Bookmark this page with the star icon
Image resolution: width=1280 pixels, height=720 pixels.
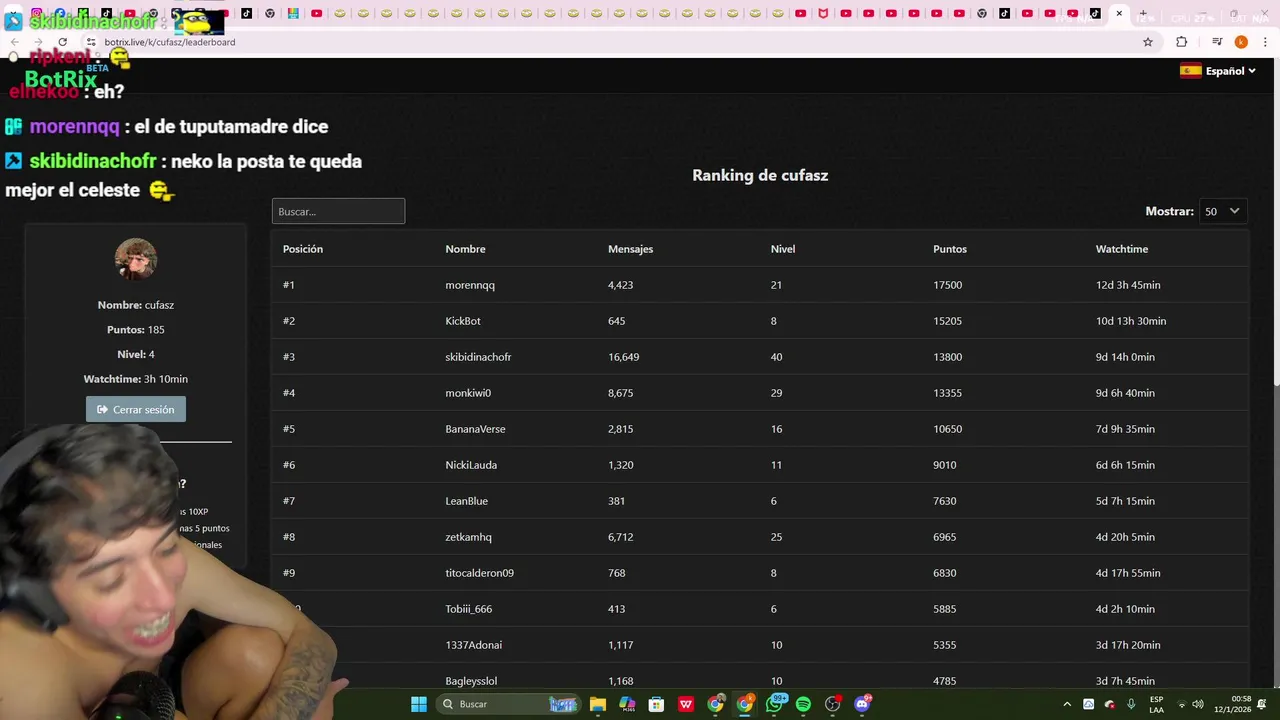pos(1148,42)
